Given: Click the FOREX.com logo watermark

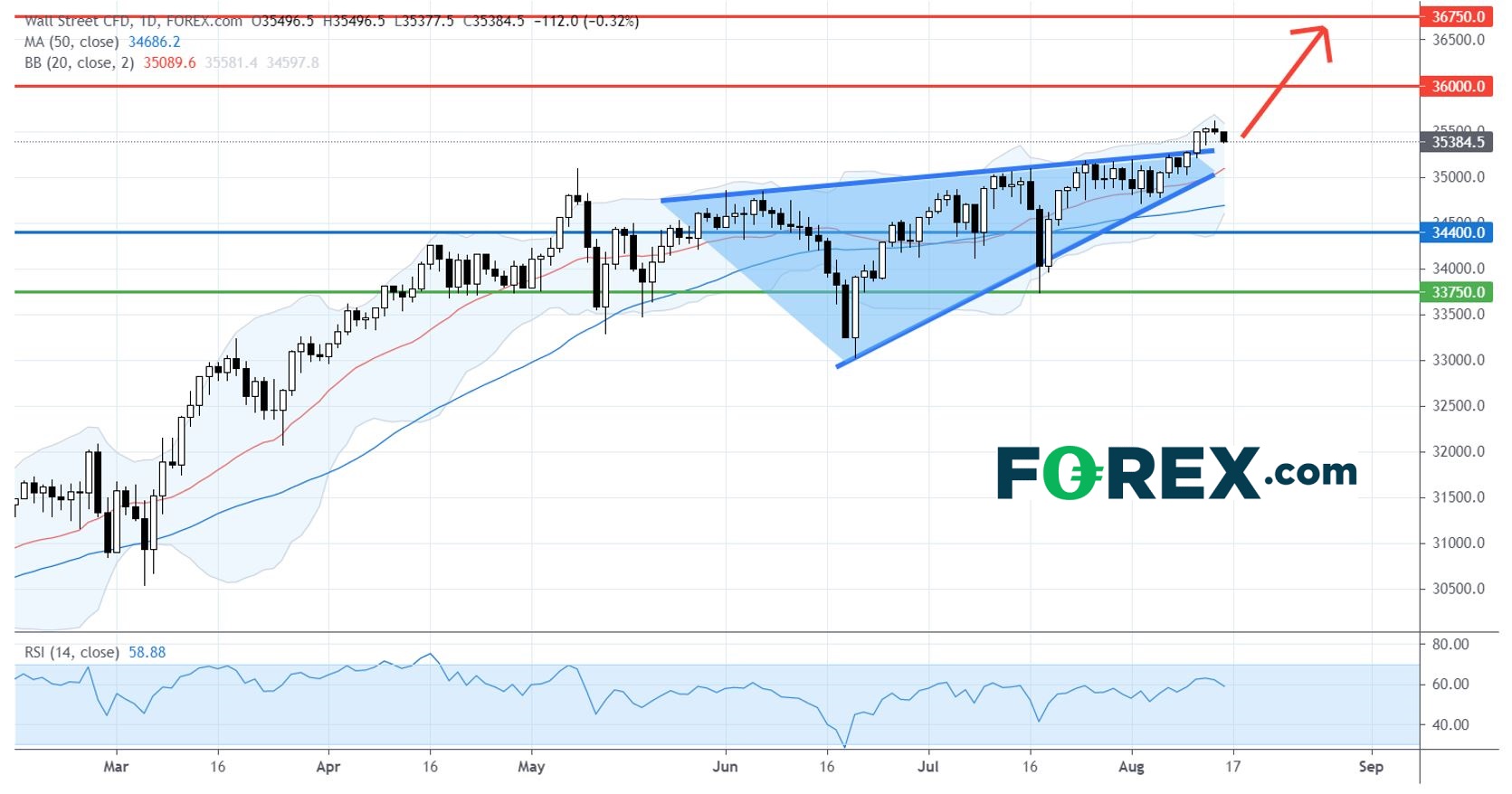Looking at the screenshot, I should 1176,472.
